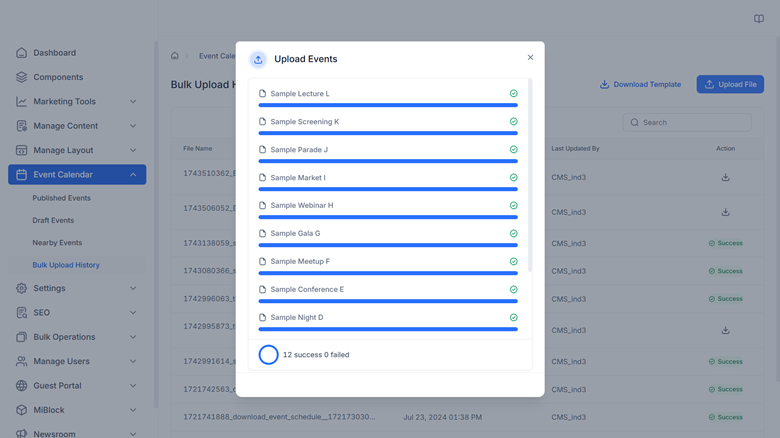Click the Event Calendar breadcrumb link
The image size is (780, 438).
click(x=217, y=56)
